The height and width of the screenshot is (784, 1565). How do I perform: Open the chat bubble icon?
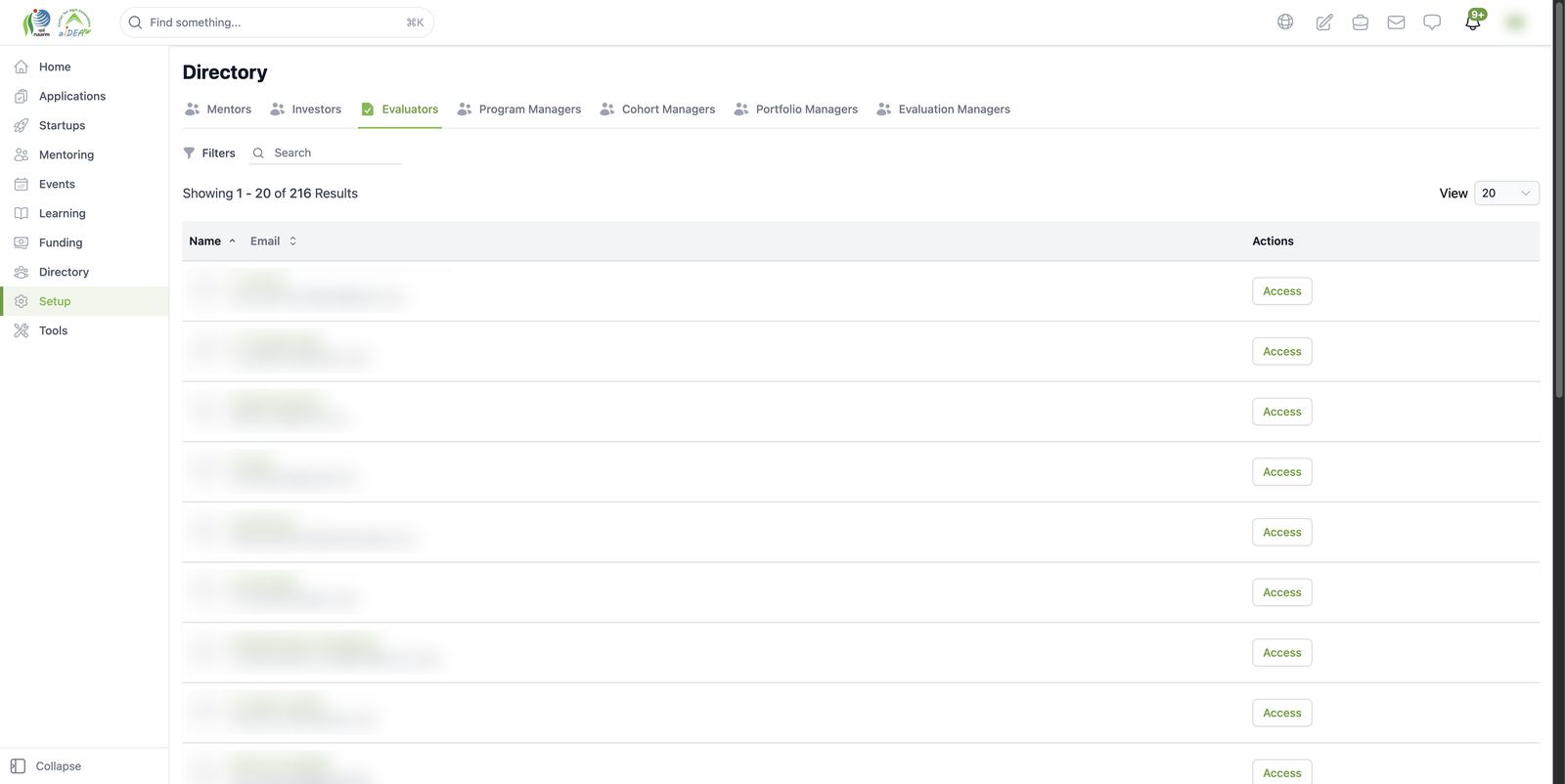pos(1432,22)
